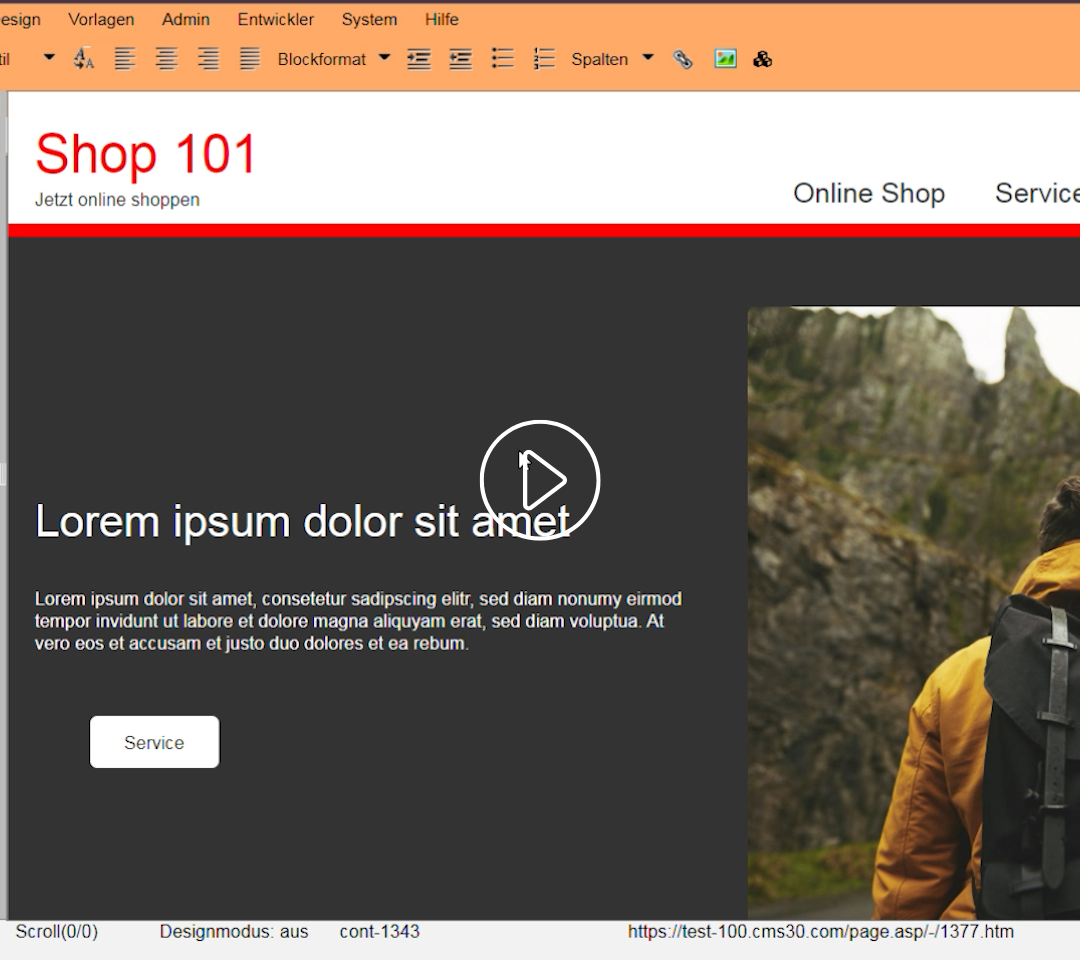Click the Lorem ipsum dolor sit amet heading
The height and width of the screenshot is (960, 1080).
point(302,521)
